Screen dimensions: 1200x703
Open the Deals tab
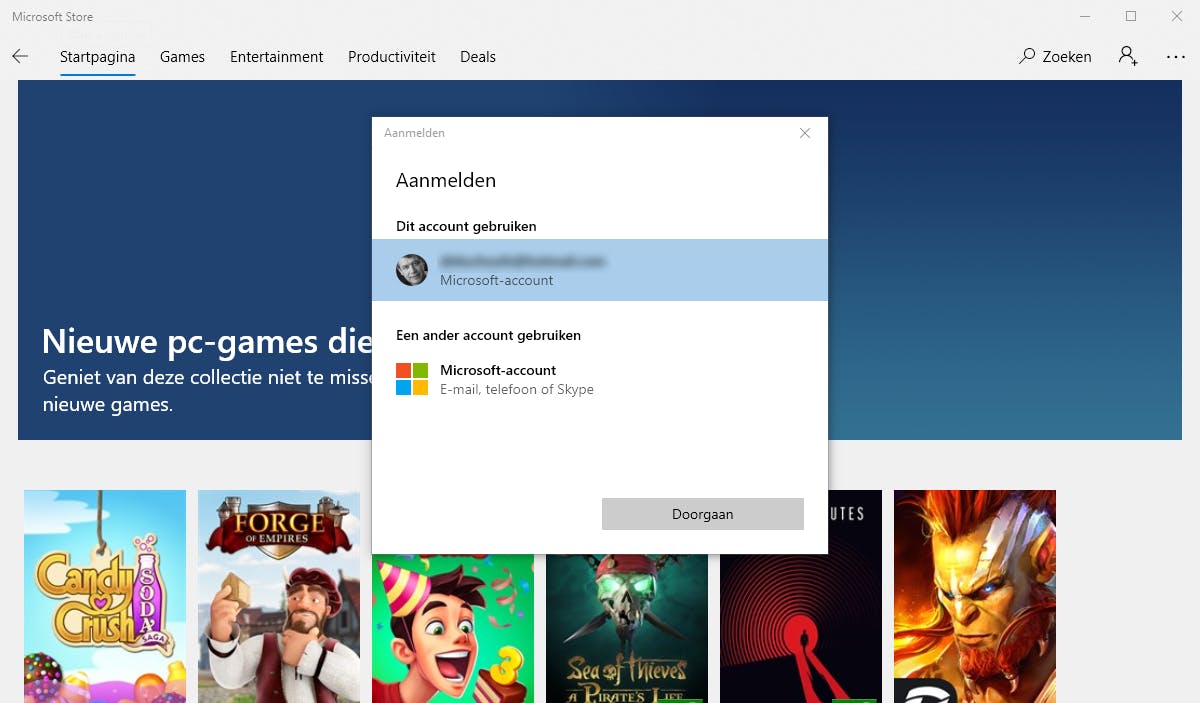coord(478,57)
